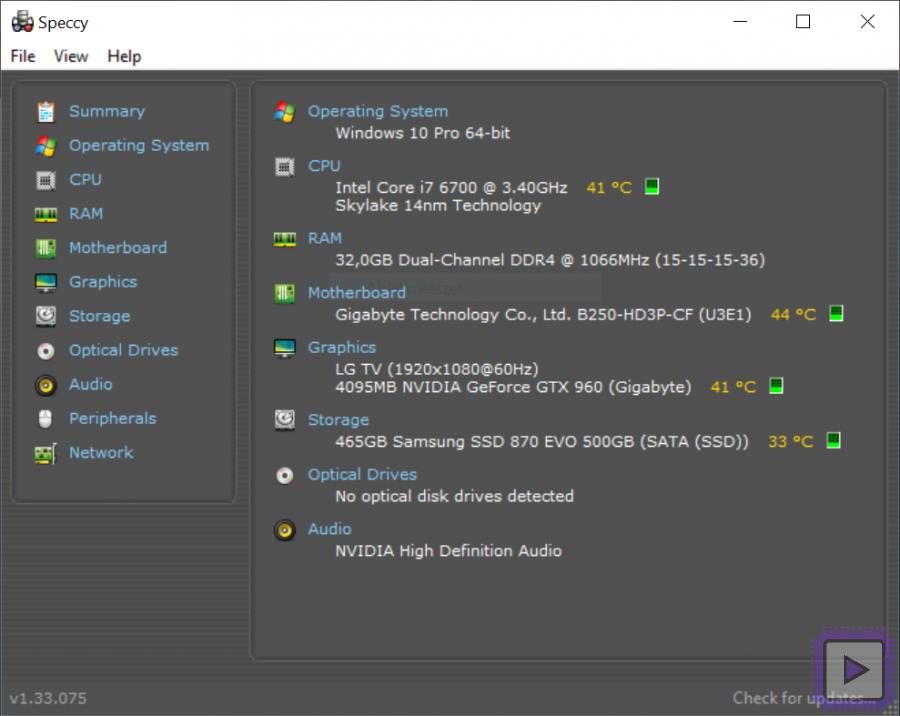900x716 pixels.
Task: Click the 'Gigabyte Technology Co., Ltd. B250-HD3P-CF' text
Action: click(543, 315)
